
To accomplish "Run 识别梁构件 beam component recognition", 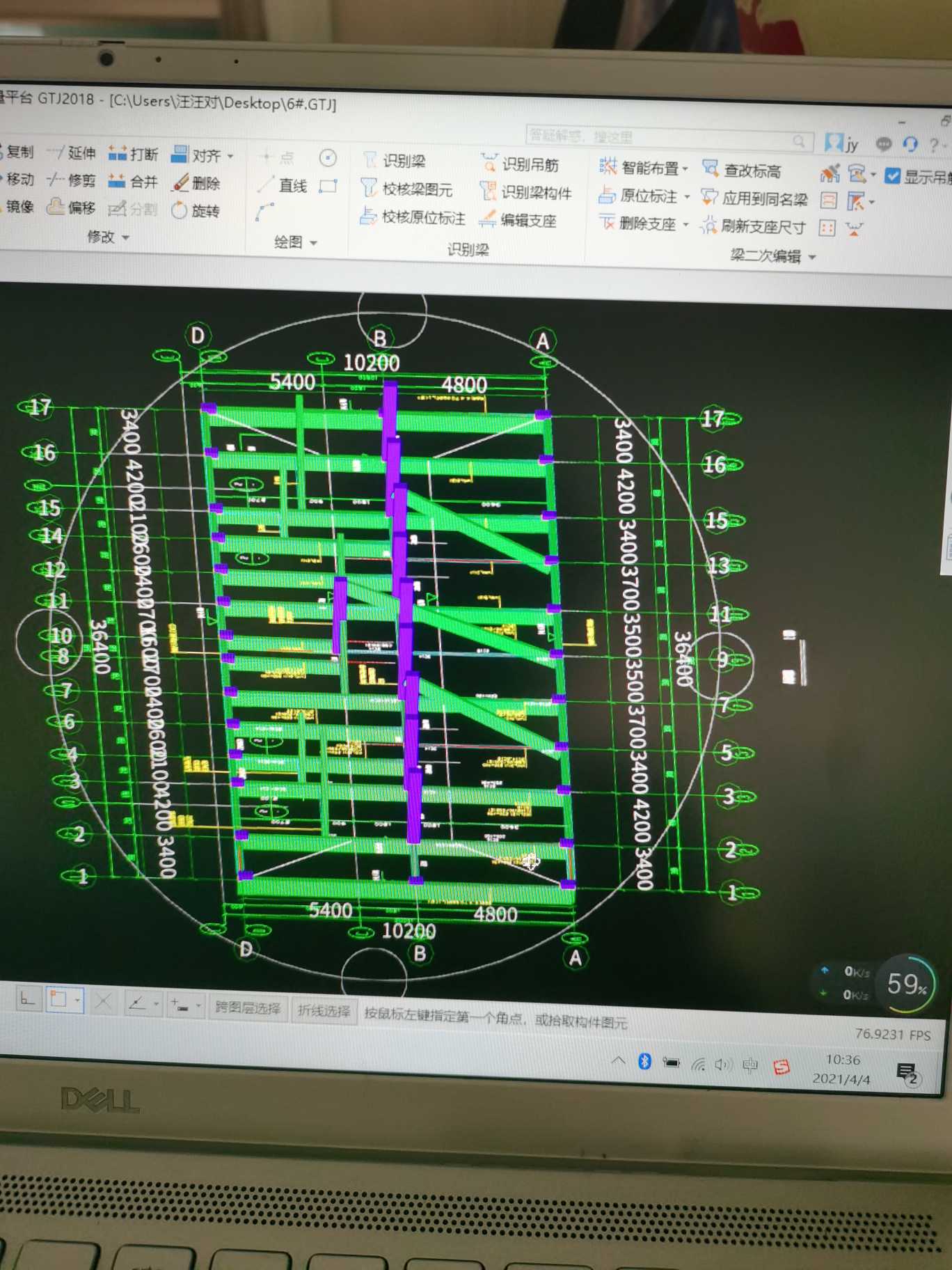I will (x=526, y=192).
